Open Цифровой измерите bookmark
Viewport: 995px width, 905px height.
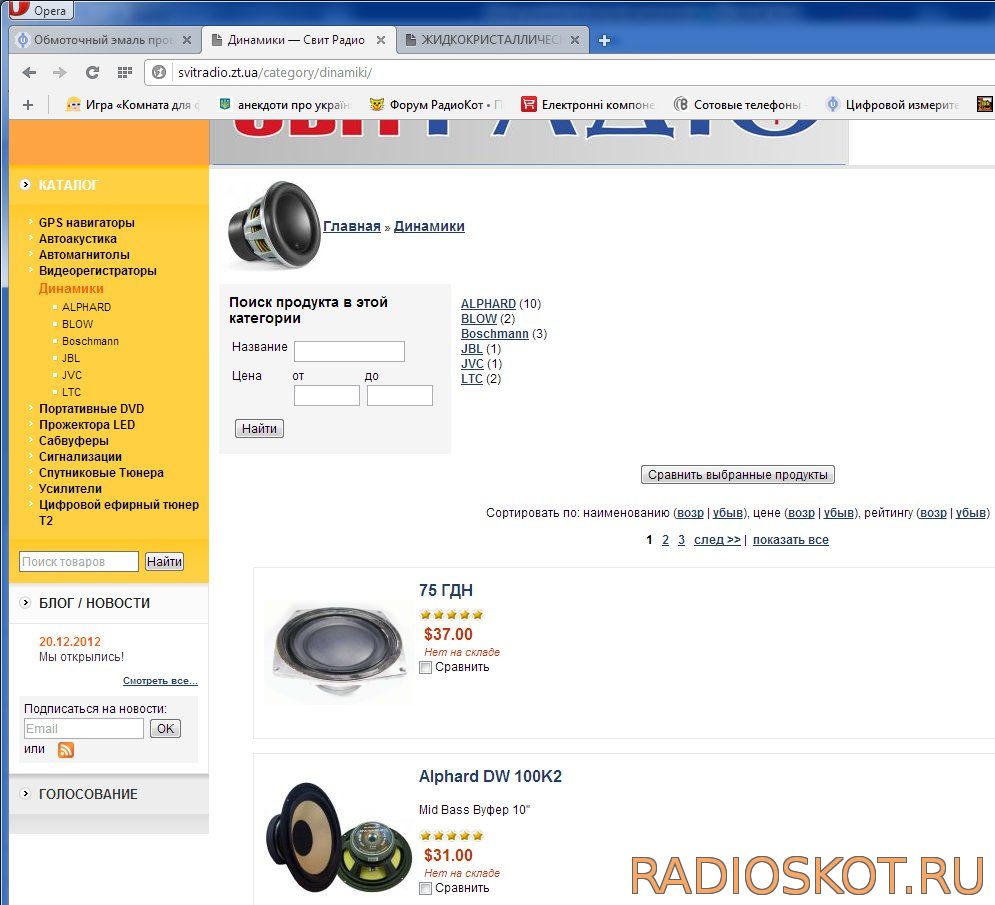coord(892,105)
